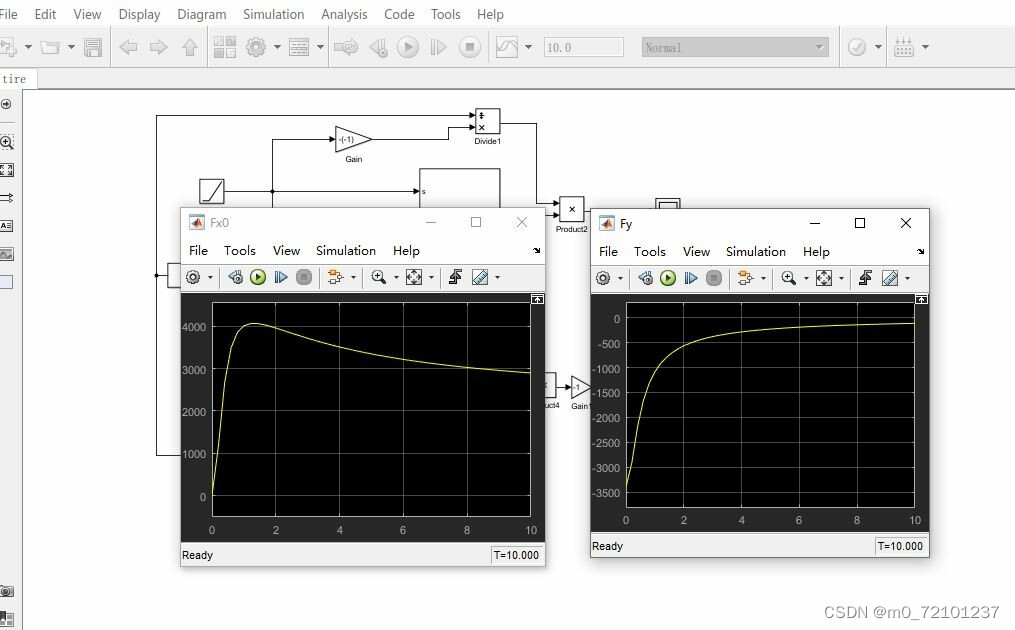Click Scale Axes icon in Fx0 scope
The image size is (1015, 630).
413,277
